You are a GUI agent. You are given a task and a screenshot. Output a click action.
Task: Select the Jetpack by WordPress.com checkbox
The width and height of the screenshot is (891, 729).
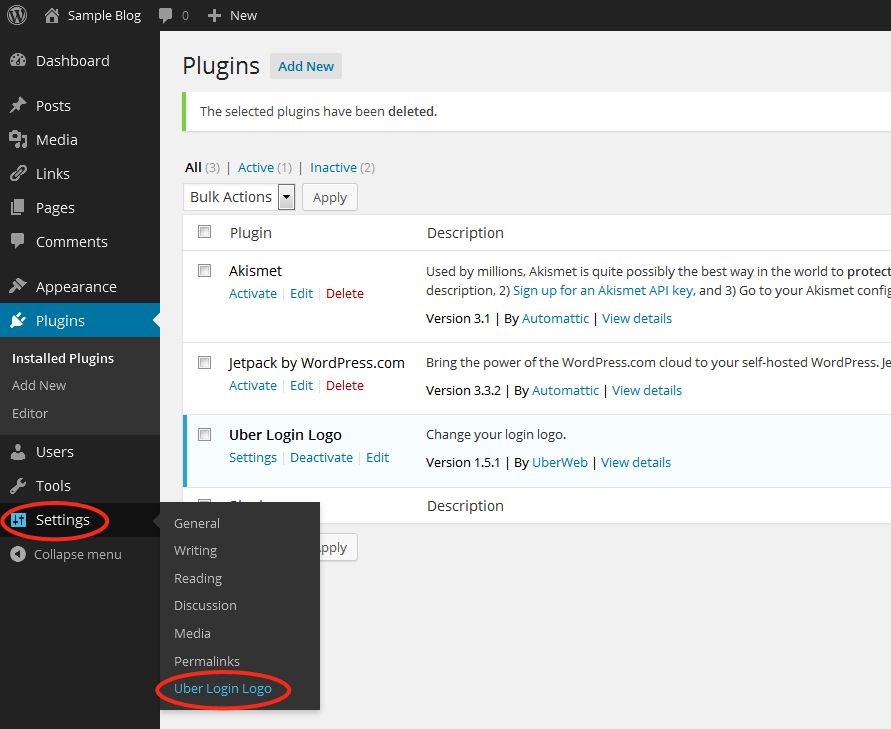(x=204, y=362)
